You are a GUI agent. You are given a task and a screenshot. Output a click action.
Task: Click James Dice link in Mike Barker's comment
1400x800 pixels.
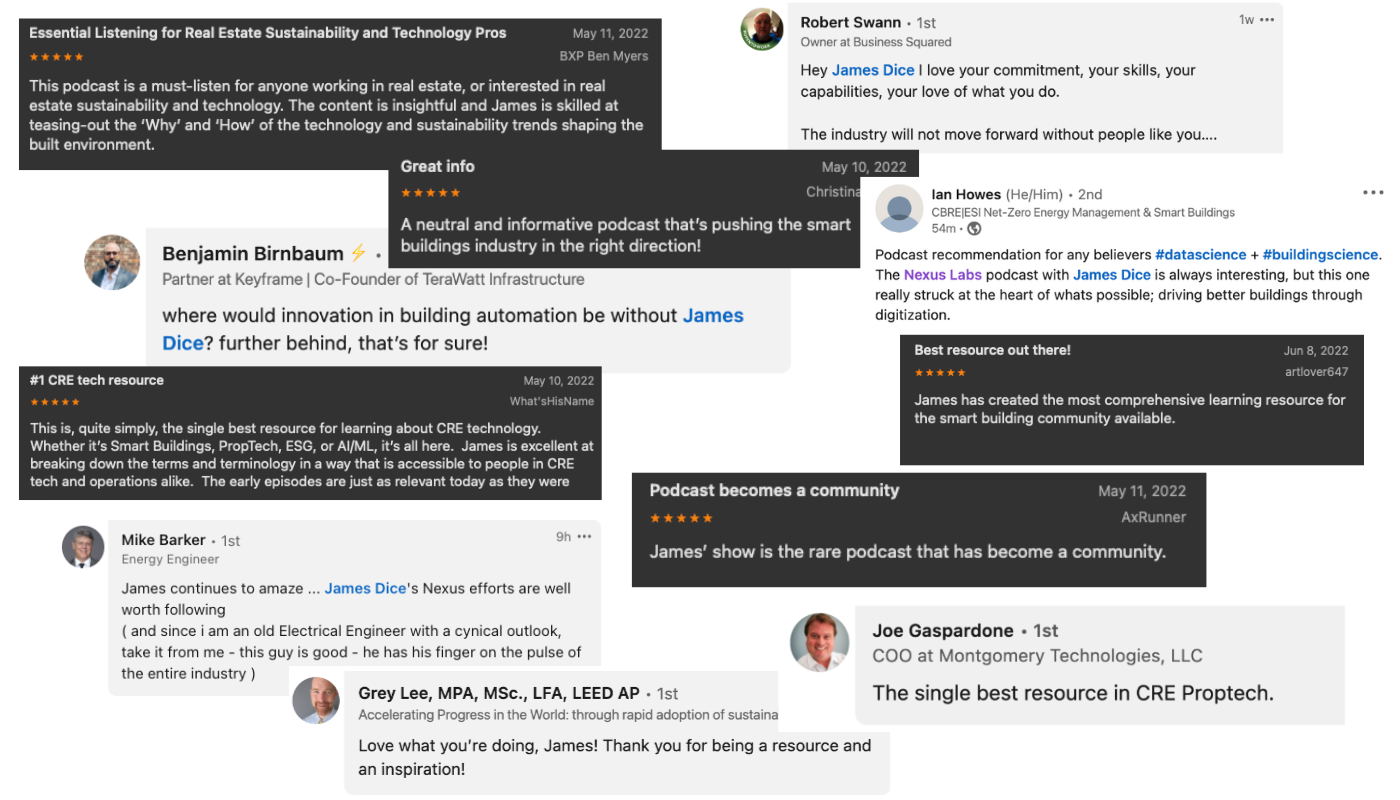pos(365,588)
